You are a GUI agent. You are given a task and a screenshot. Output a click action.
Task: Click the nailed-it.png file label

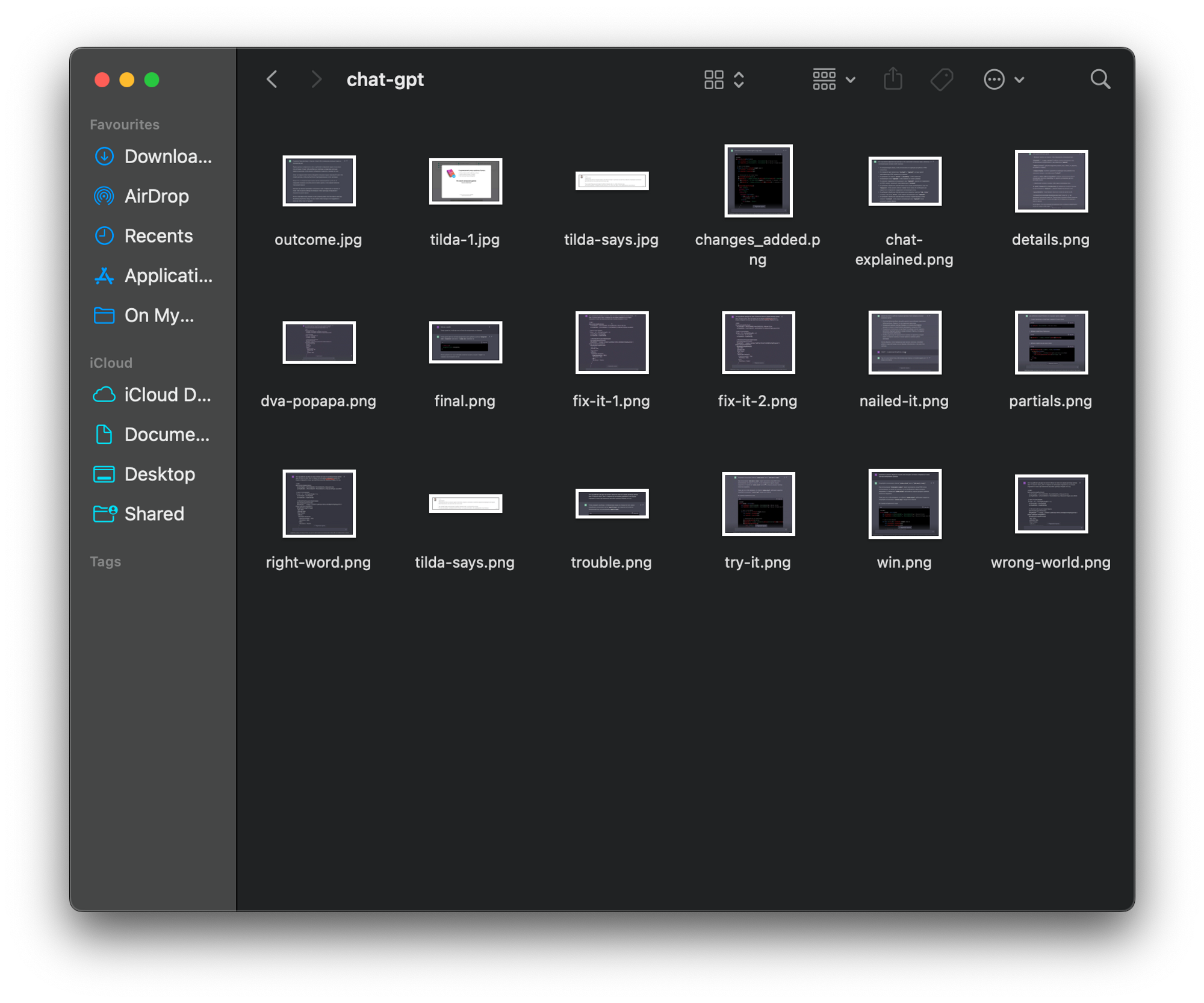pos(904,401)
